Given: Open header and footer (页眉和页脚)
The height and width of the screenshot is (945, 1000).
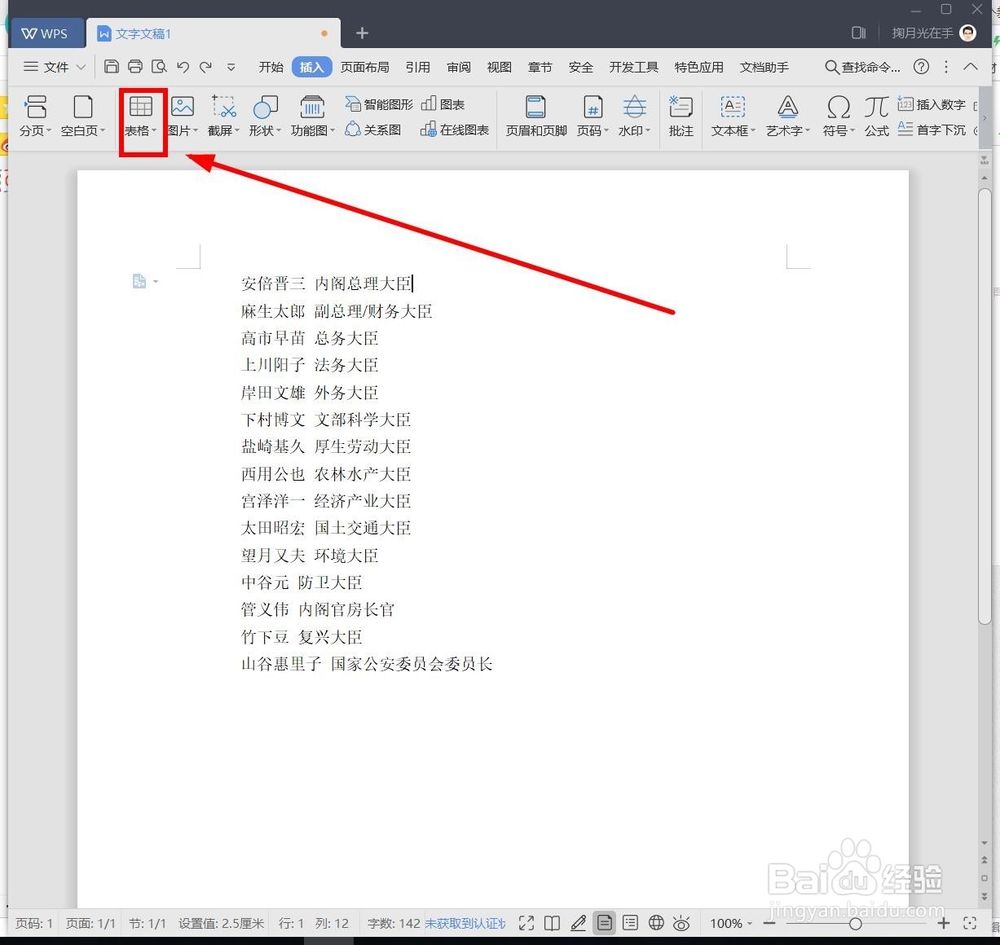Looking at the screenshot, I should [536, 115].
